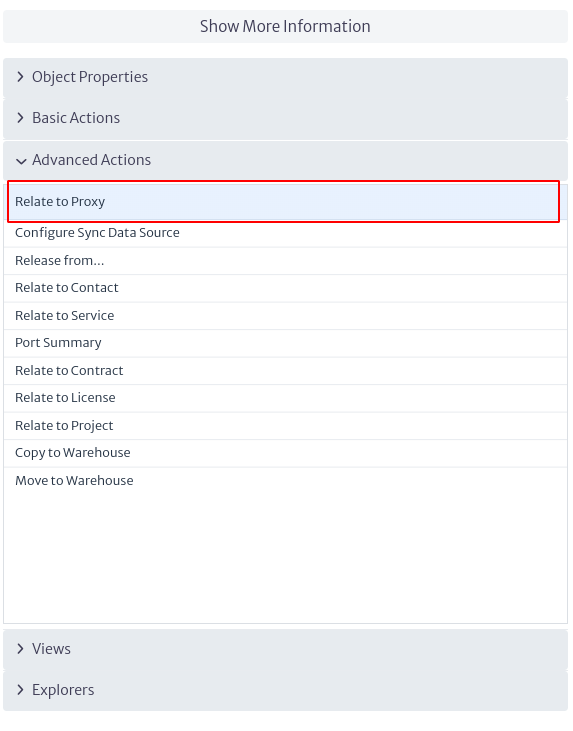Select Relate to Service
This screenshot has height=731, width=573.
pyautogui.click(x=285, y=316)
